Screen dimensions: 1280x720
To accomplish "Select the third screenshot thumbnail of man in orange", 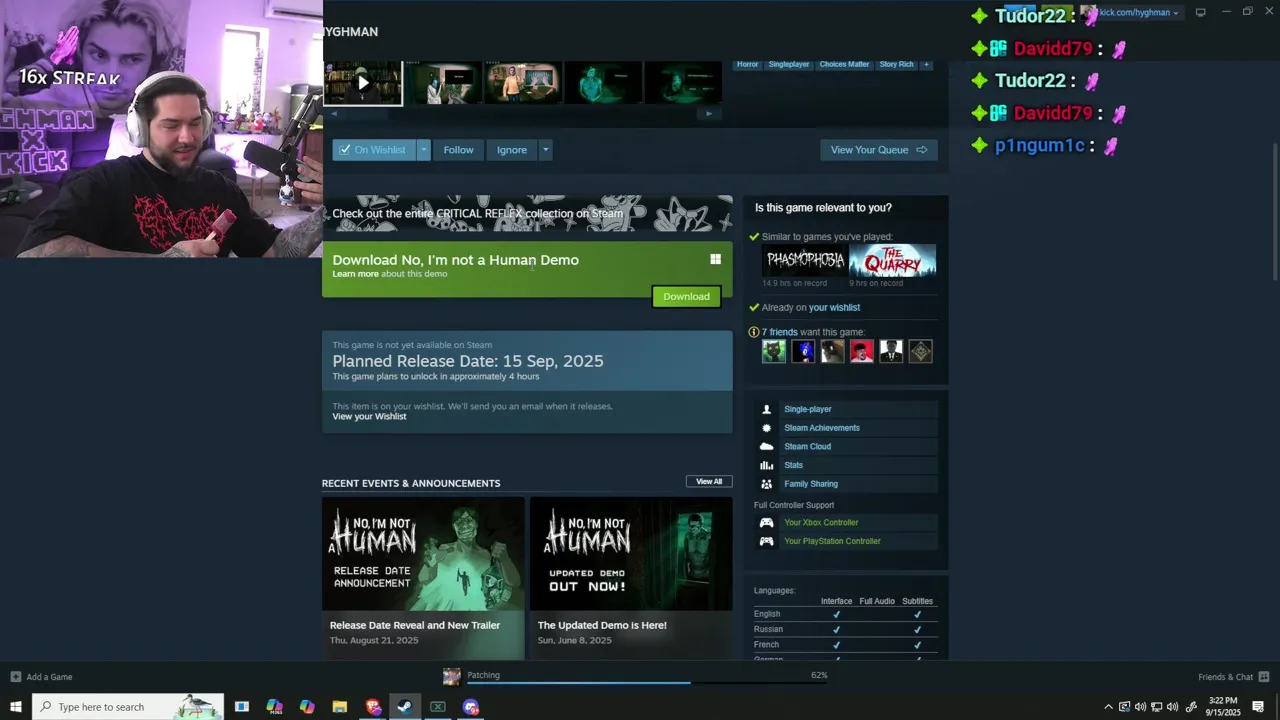I will 523,83.
